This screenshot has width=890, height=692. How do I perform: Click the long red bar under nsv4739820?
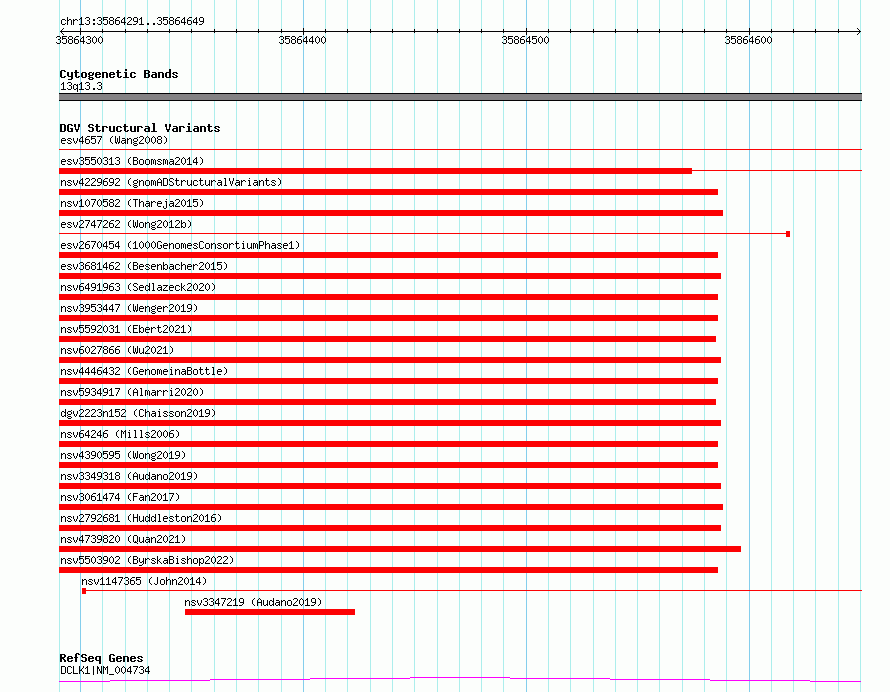pyautogui.click(x=400, y=549)
